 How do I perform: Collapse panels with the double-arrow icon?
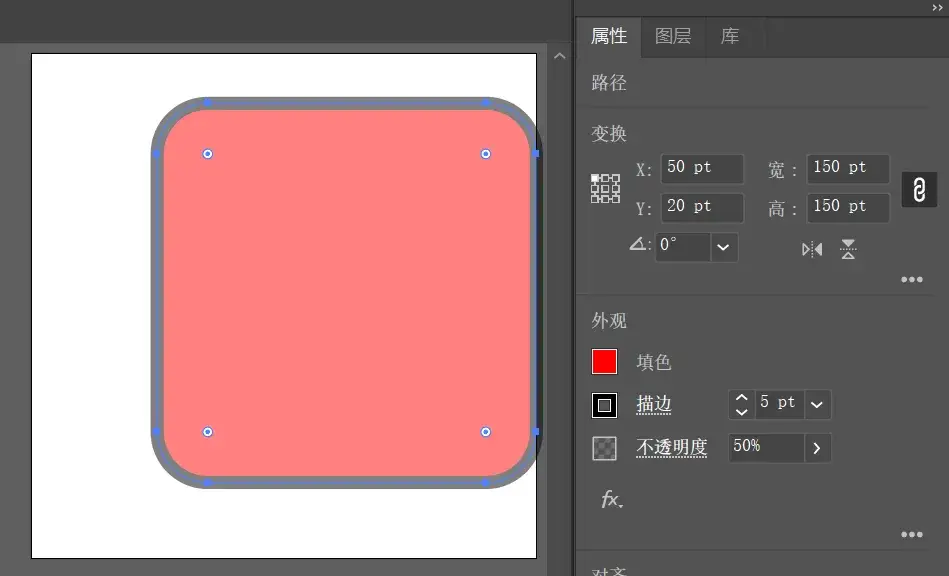click(938, 8)
